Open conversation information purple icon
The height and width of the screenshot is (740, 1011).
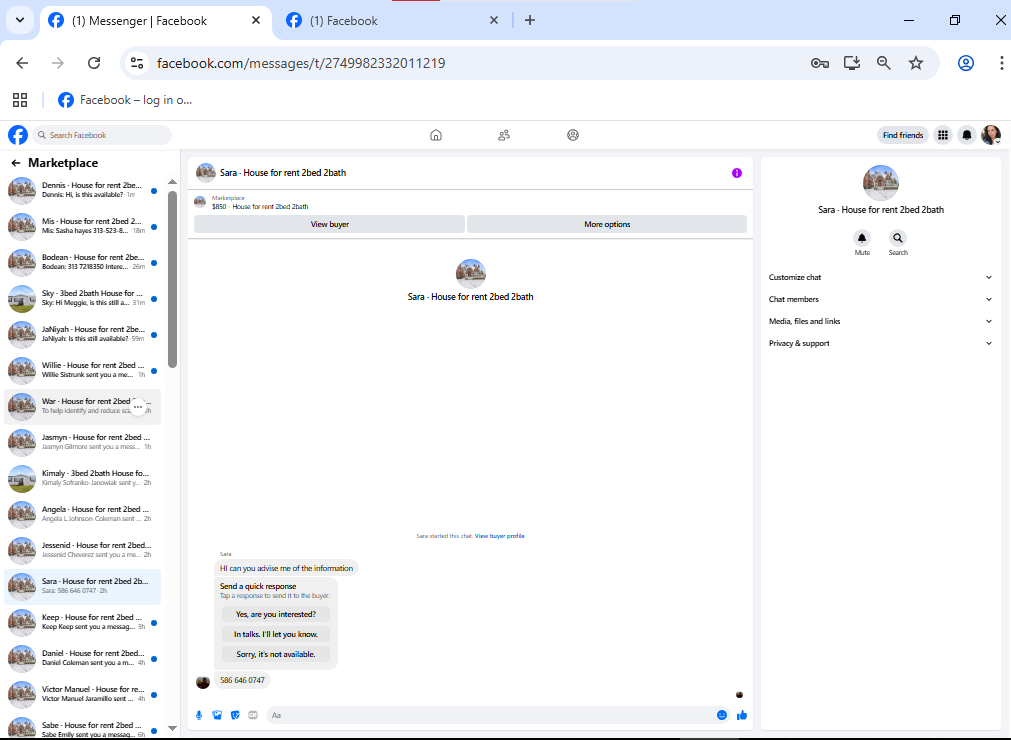click(737, 173)
